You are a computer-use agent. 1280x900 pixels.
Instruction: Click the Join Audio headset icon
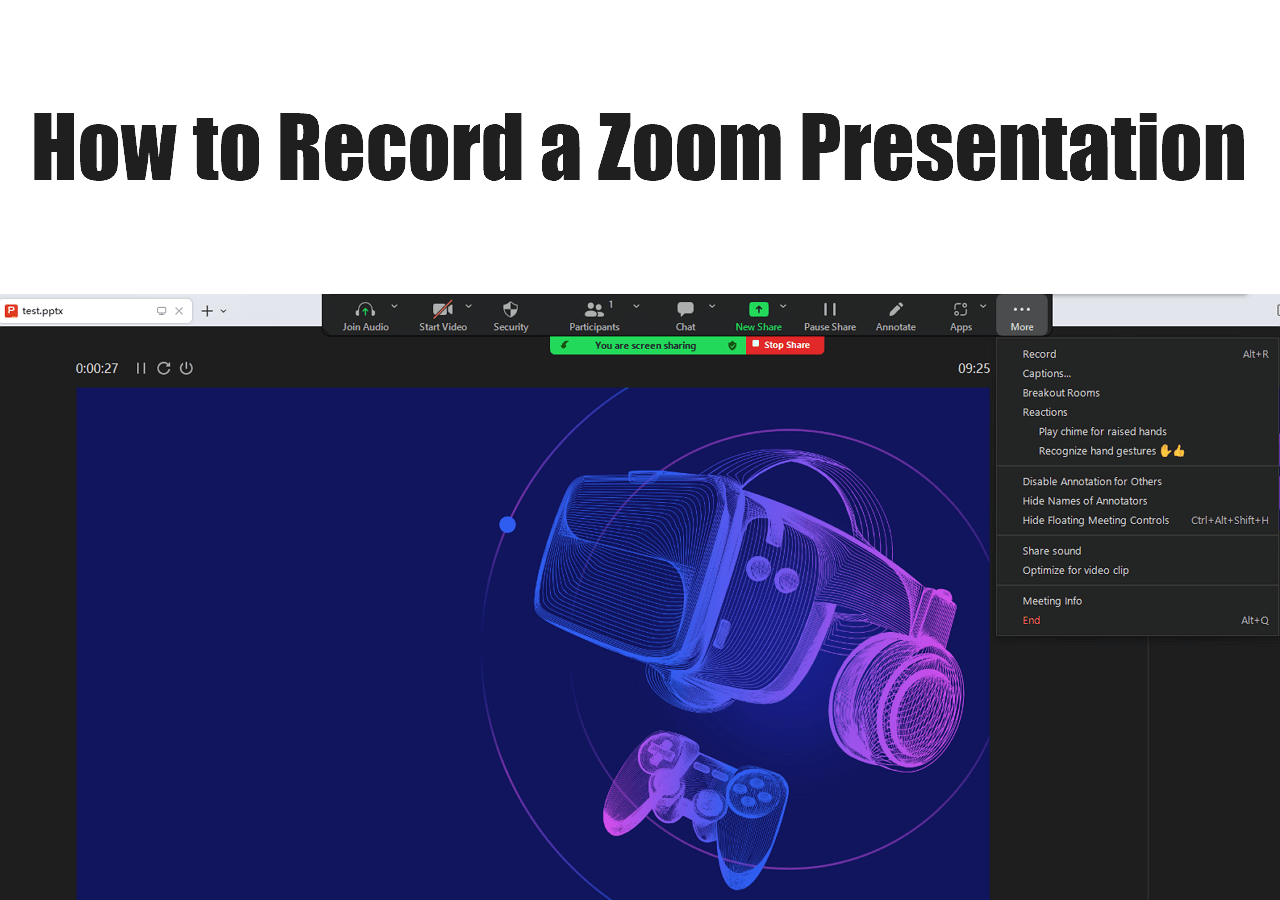(365, 308)
